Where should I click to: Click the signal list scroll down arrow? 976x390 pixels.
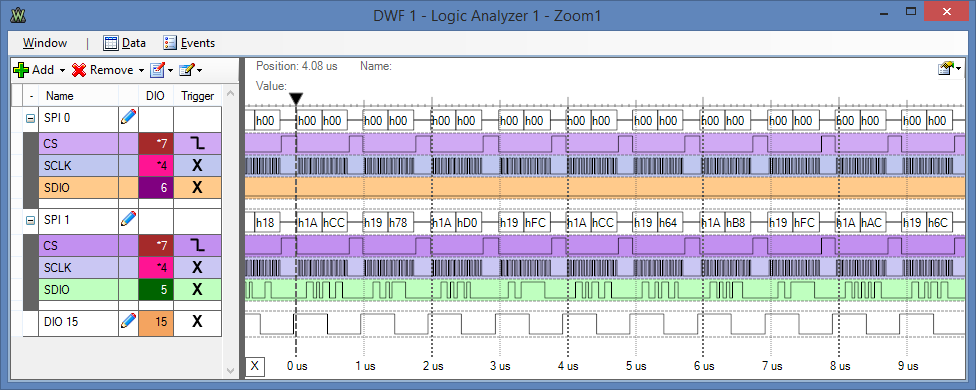point(230,371)
